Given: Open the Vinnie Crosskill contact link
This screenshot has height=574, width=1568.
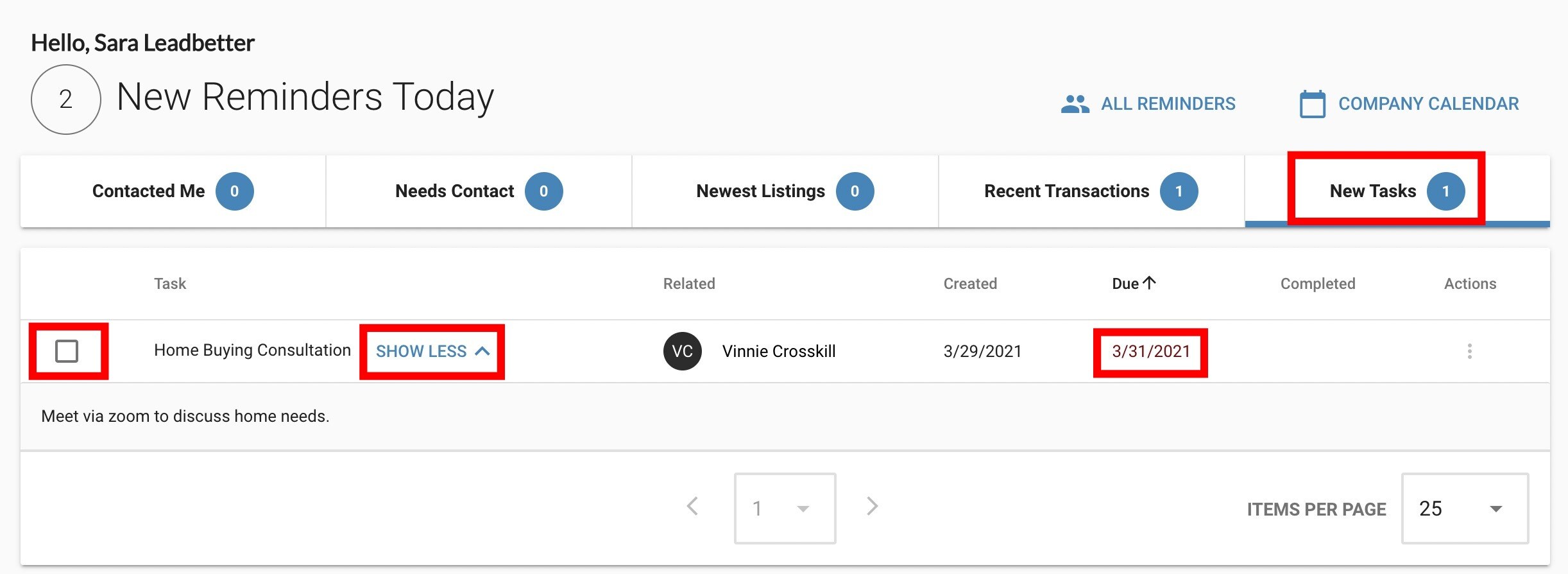Looking at the screenshot, I should [779, 351].
